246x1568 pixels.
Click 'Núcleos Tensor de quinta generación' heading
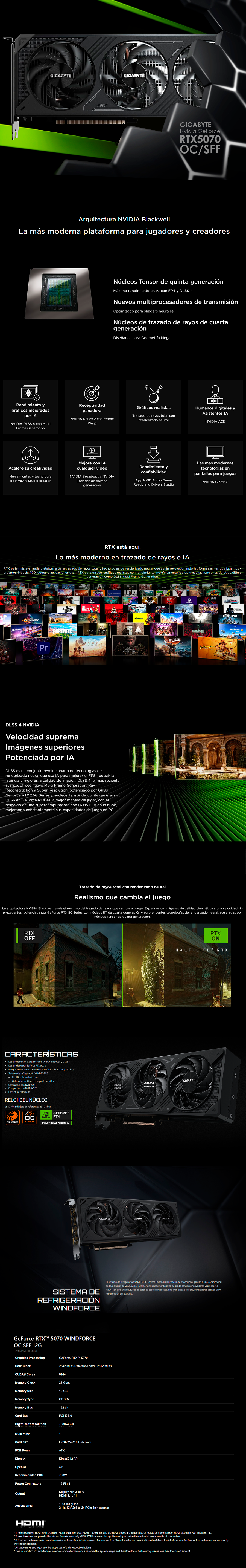click(x=168, y=282)
